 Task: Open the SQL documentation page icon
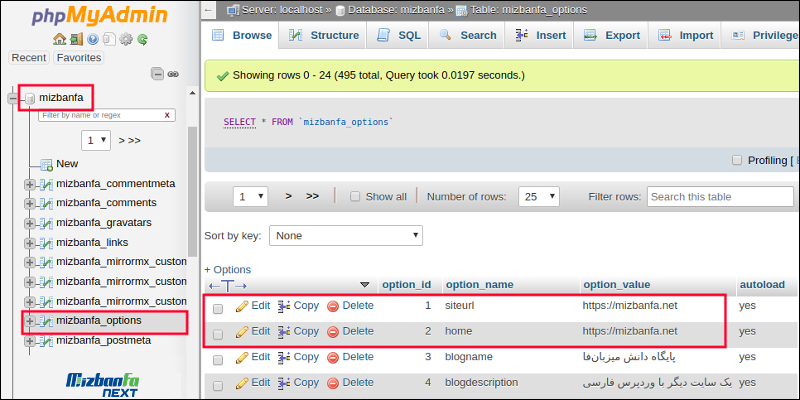tap(109, 39)
